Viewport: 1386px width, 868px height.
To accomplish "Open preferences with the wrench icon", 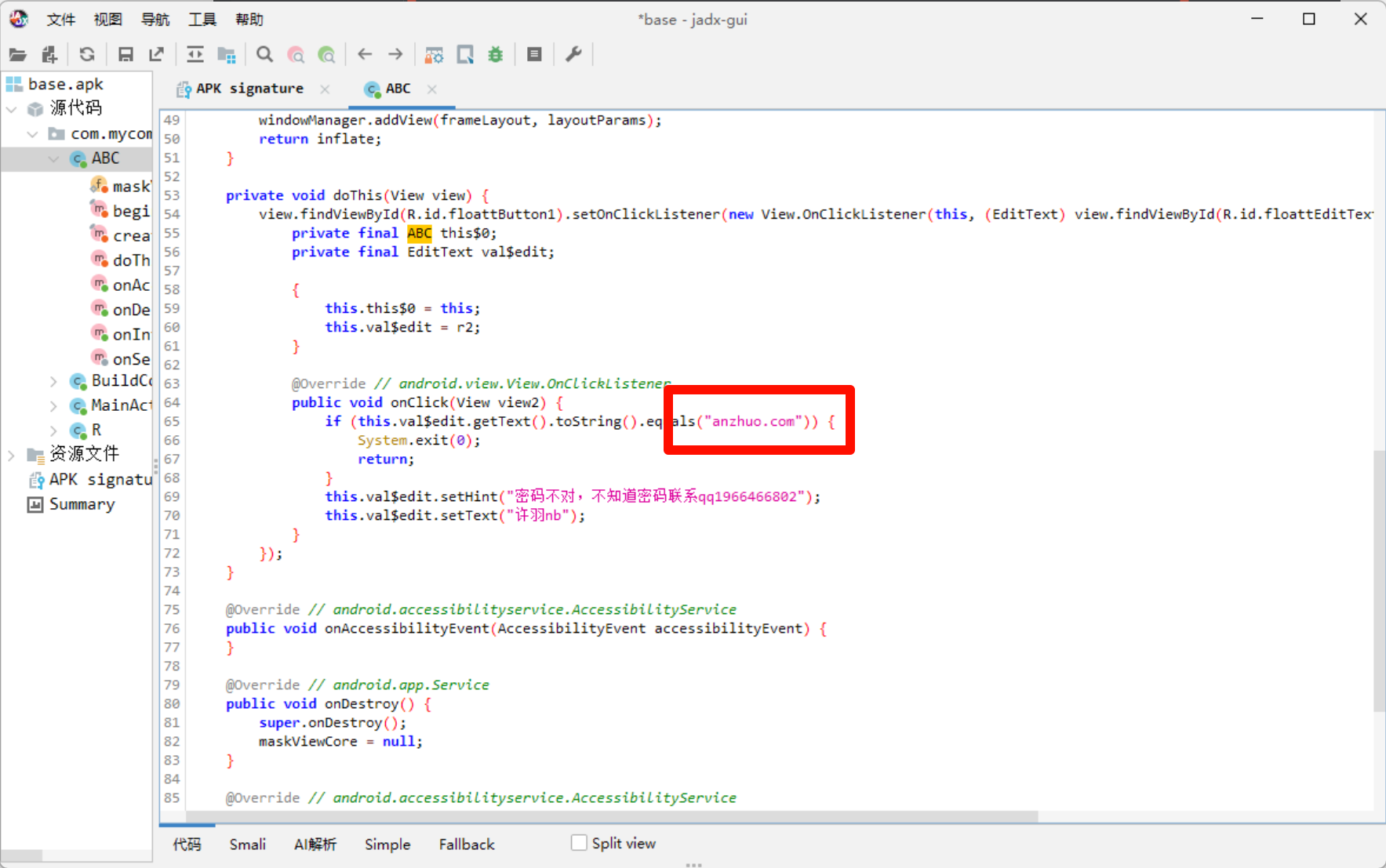I will click(x=573, y=55).
